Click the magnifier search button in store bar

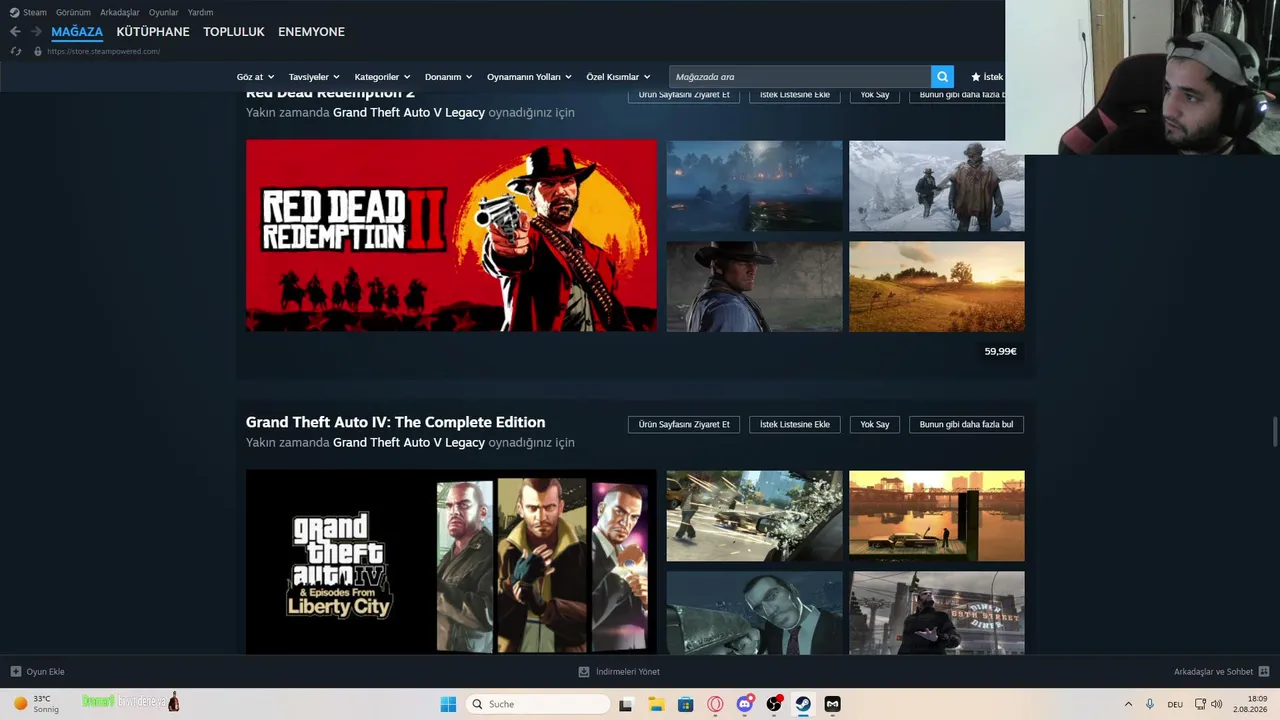point(942,77)
